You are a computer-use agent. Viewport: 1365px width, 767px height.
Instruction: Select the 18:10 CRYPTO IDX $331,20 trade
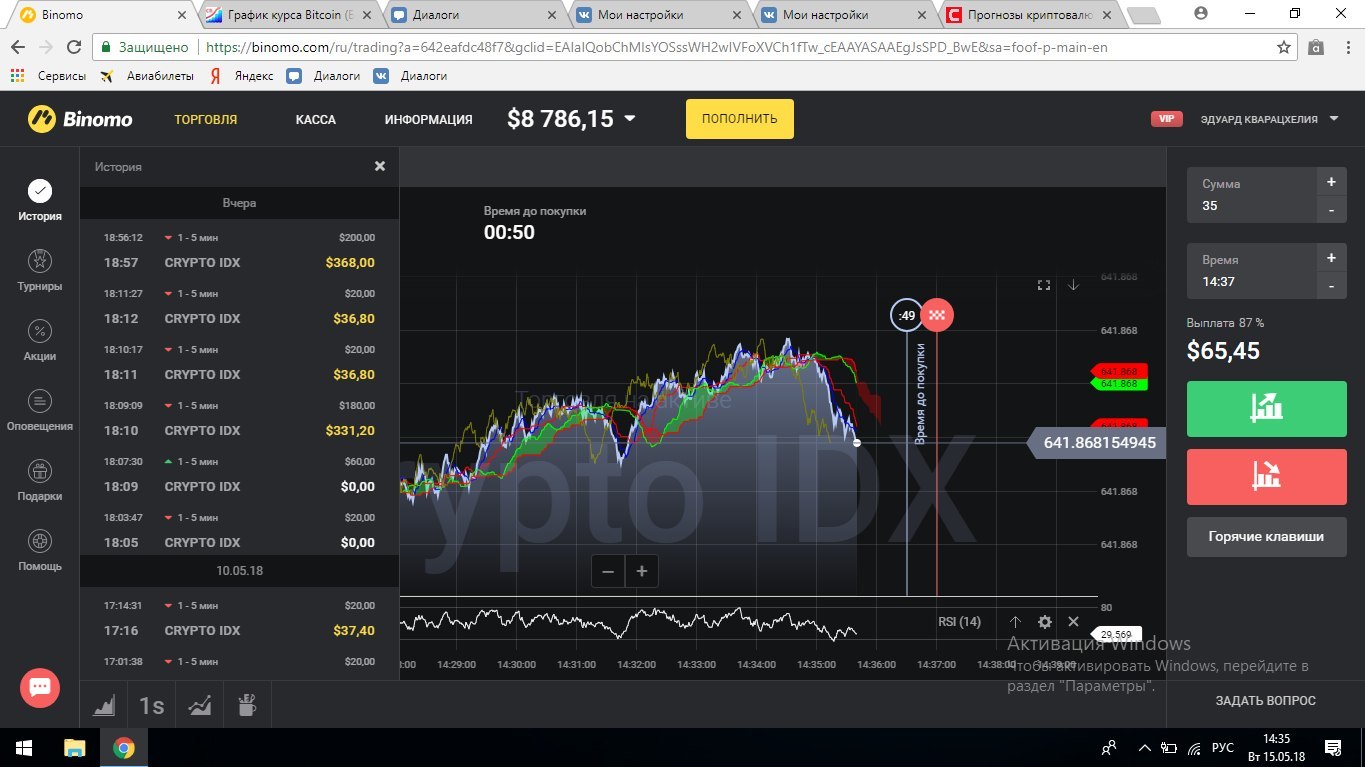[240, 419]
